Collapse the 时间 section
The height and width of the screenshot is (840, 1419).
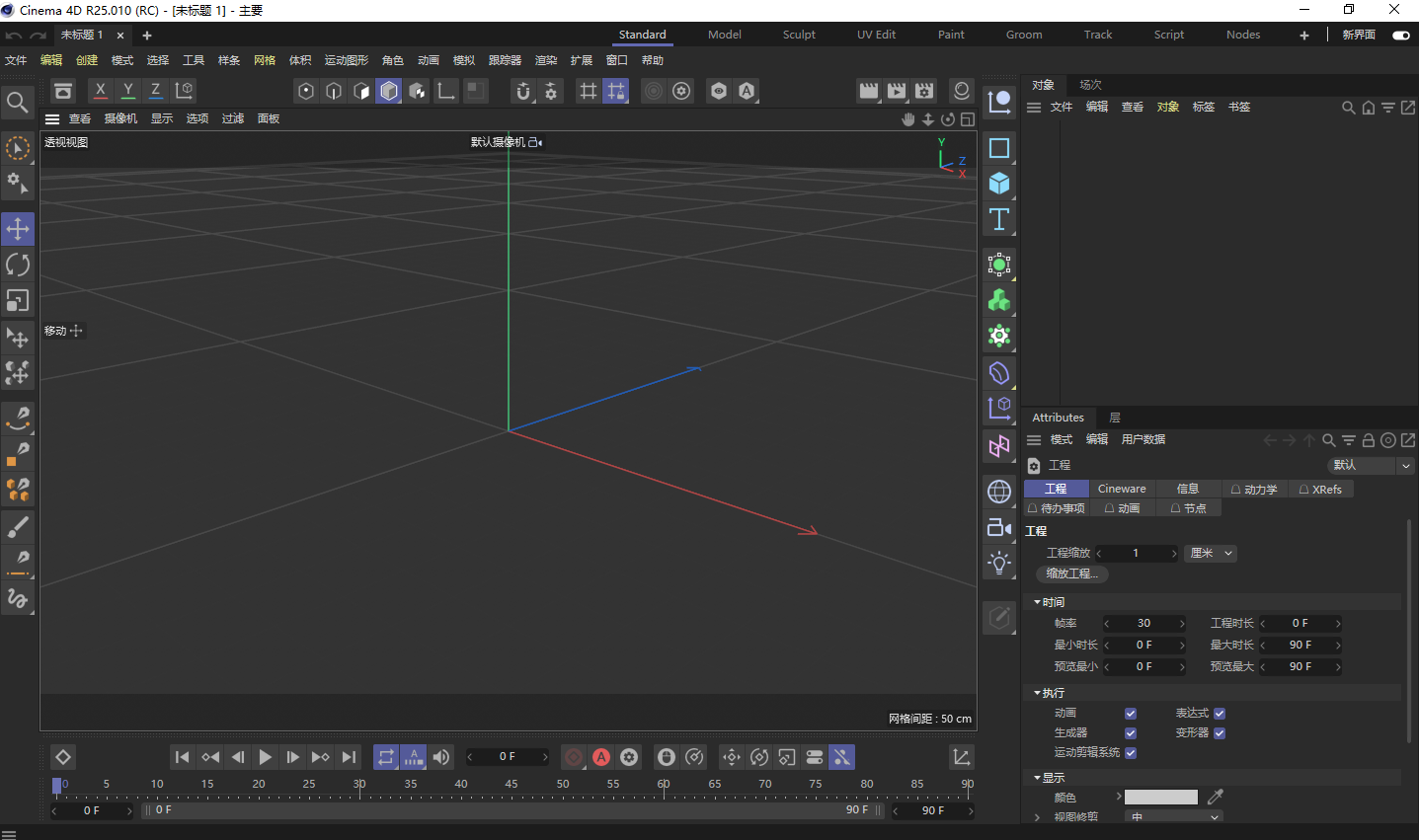coord(1037,602)
